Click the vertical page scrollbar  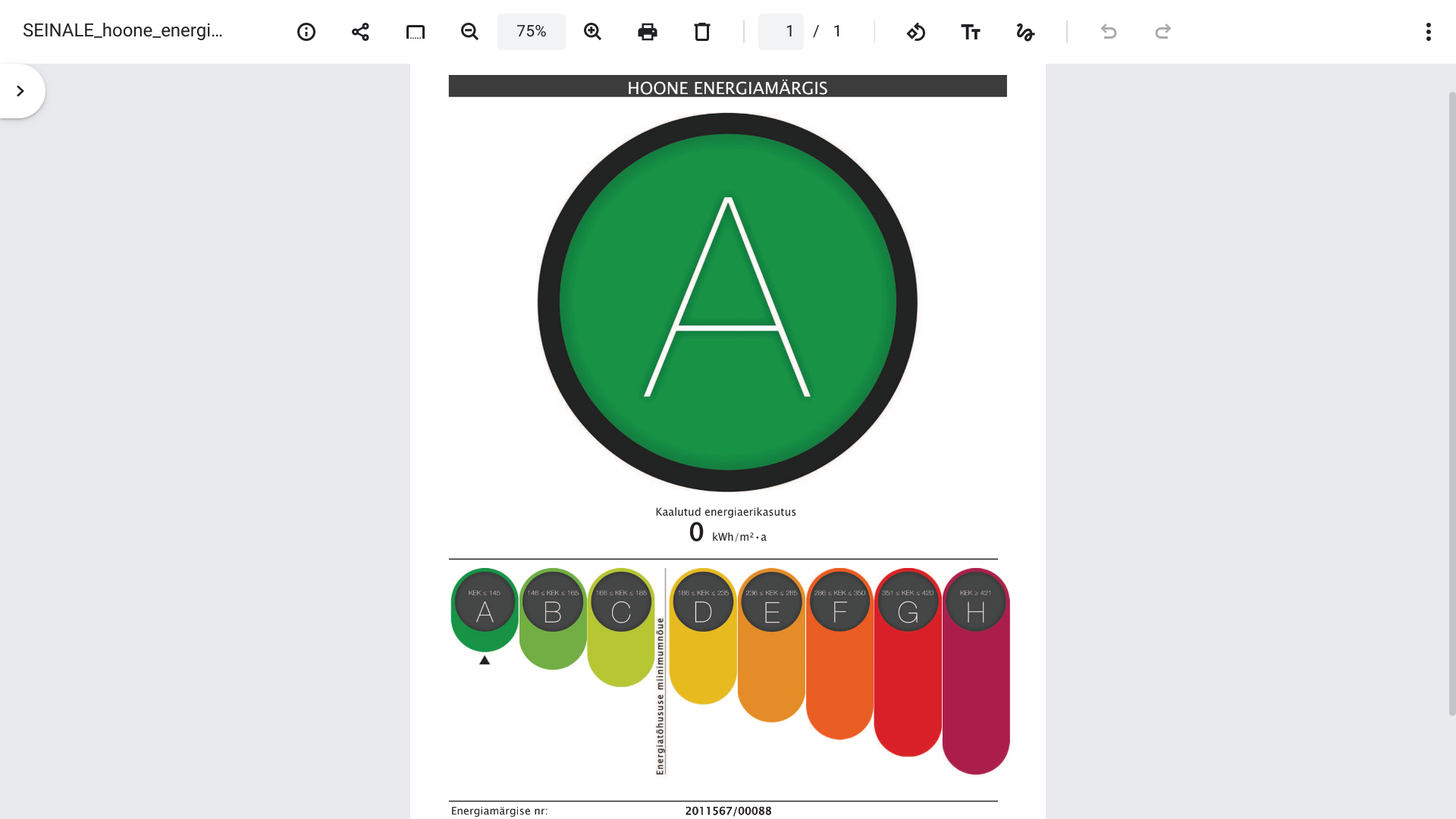(1451, 402)
